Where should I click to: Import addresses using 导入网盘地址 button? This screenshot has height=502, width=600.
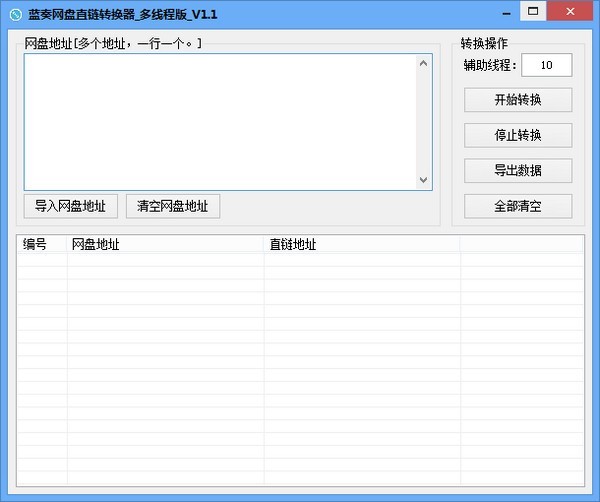point(71,206)
